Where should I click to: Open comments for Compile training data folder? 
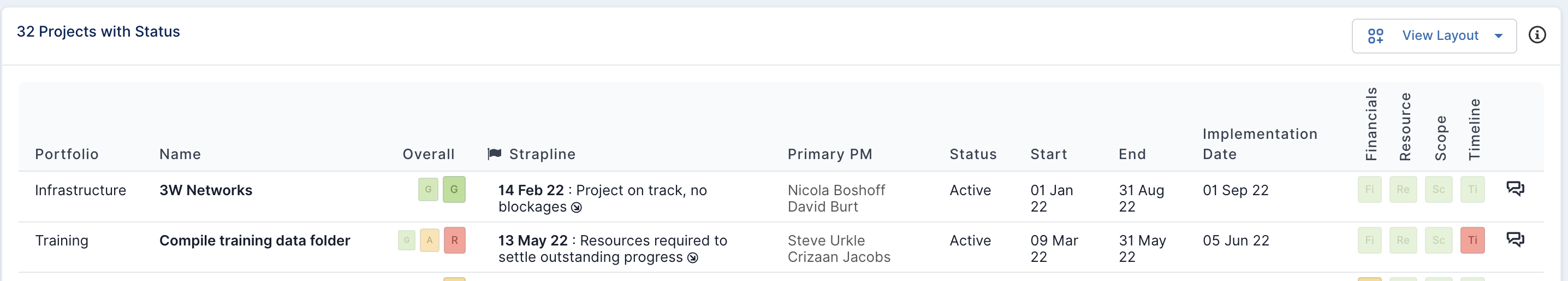click(x=1515, y=239)
